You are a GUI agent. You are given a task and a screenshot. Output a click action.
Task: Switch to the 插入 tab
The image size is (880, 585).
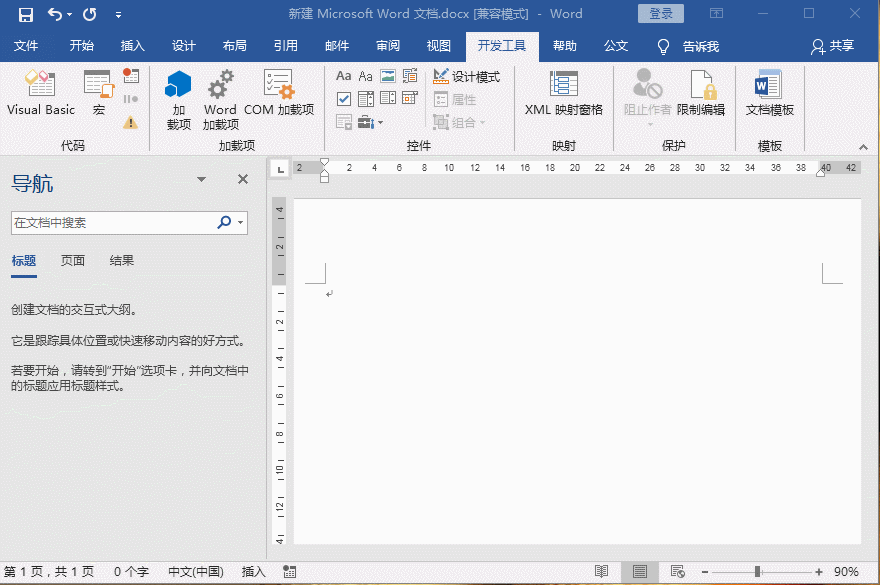pos(132,46)
